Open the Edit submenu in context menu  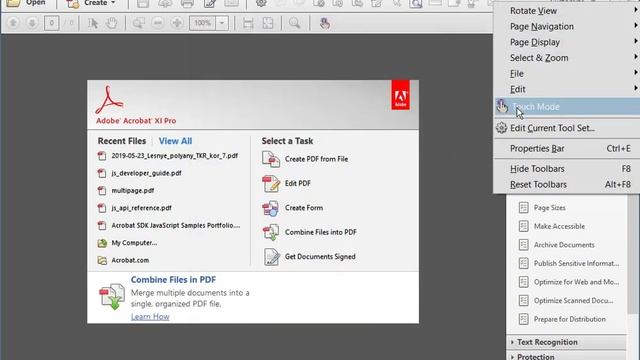(x=567, y=89)
